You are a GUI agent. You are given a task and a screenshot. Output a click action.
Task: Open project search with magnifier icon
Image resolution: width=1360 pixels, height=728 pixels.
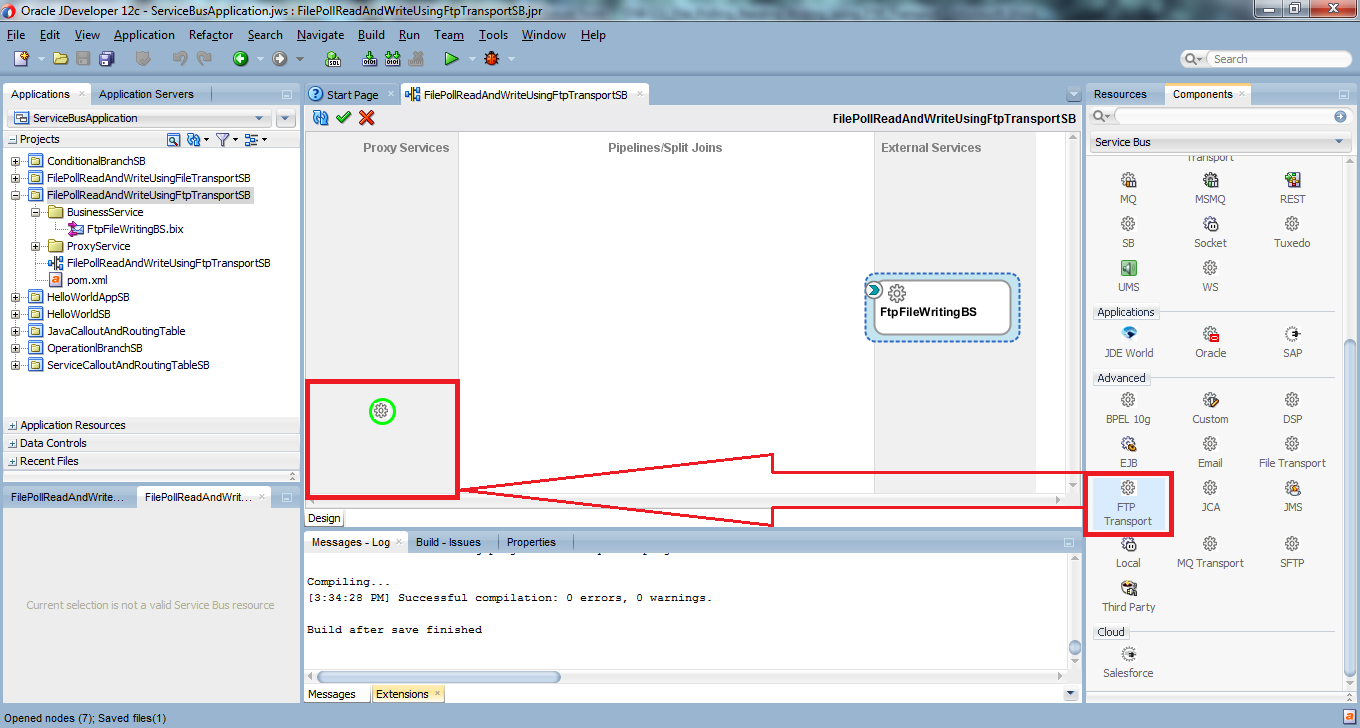pos(174,140)
